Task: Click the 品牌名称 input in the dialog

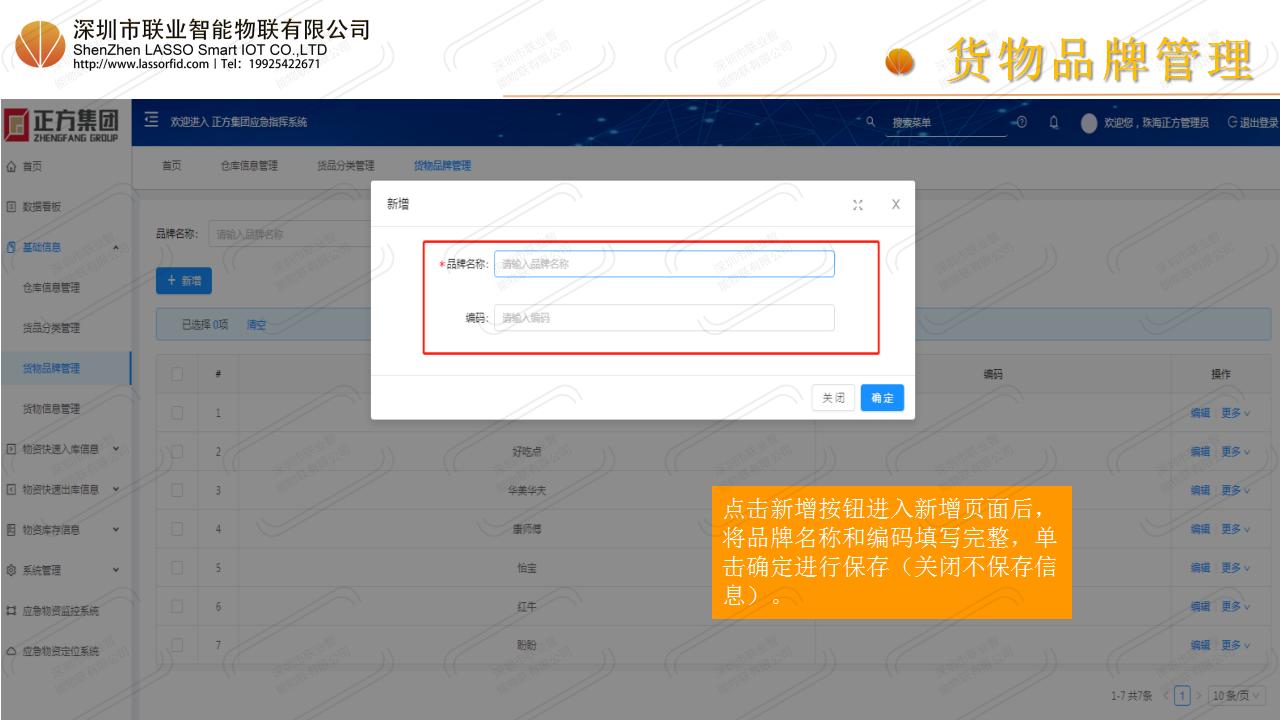Action: pyautogui.click(x=664, y=264)
